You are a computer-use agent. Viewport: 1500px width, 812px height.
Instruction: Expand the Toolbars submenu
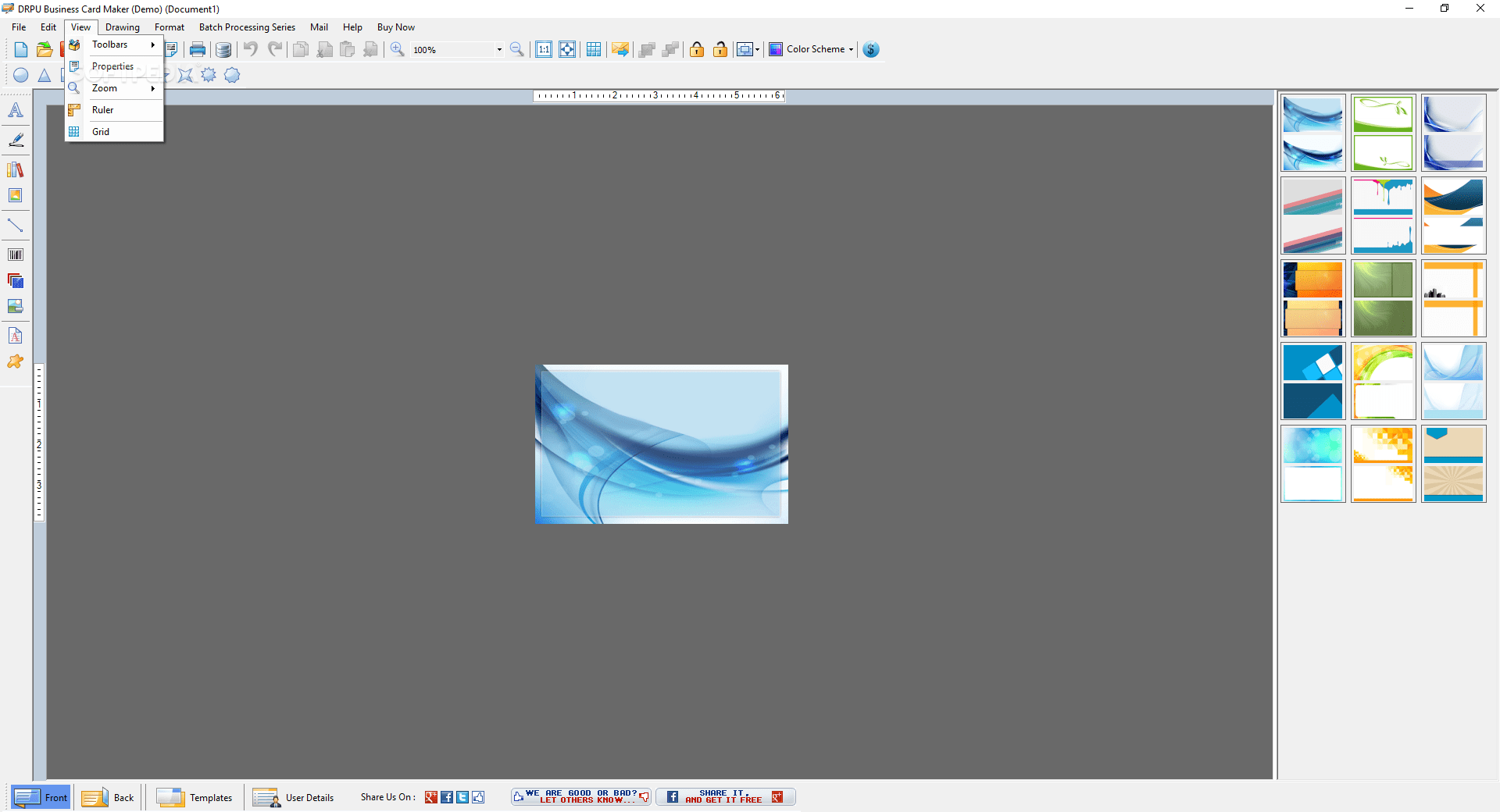110,45
